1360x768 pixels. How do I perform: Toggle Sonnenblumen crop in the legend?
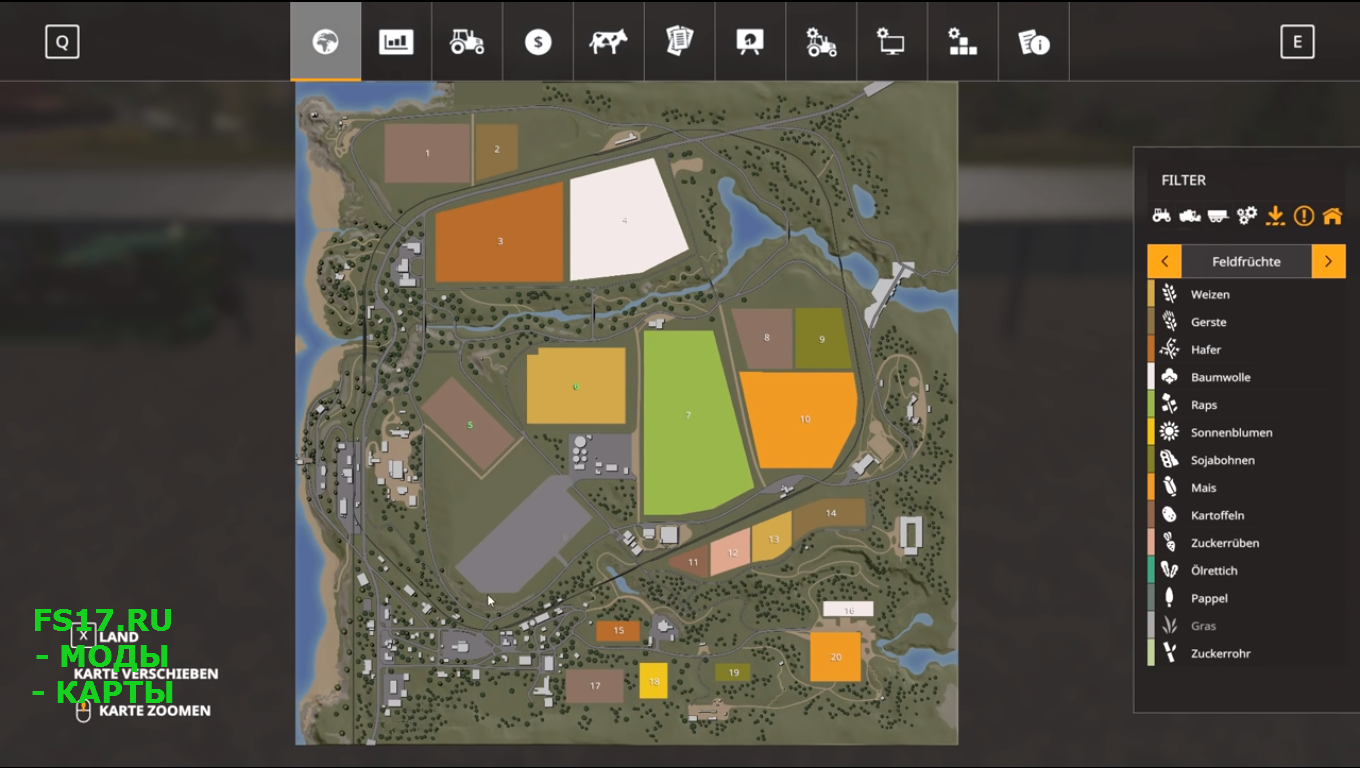[x=1245, y=432]
